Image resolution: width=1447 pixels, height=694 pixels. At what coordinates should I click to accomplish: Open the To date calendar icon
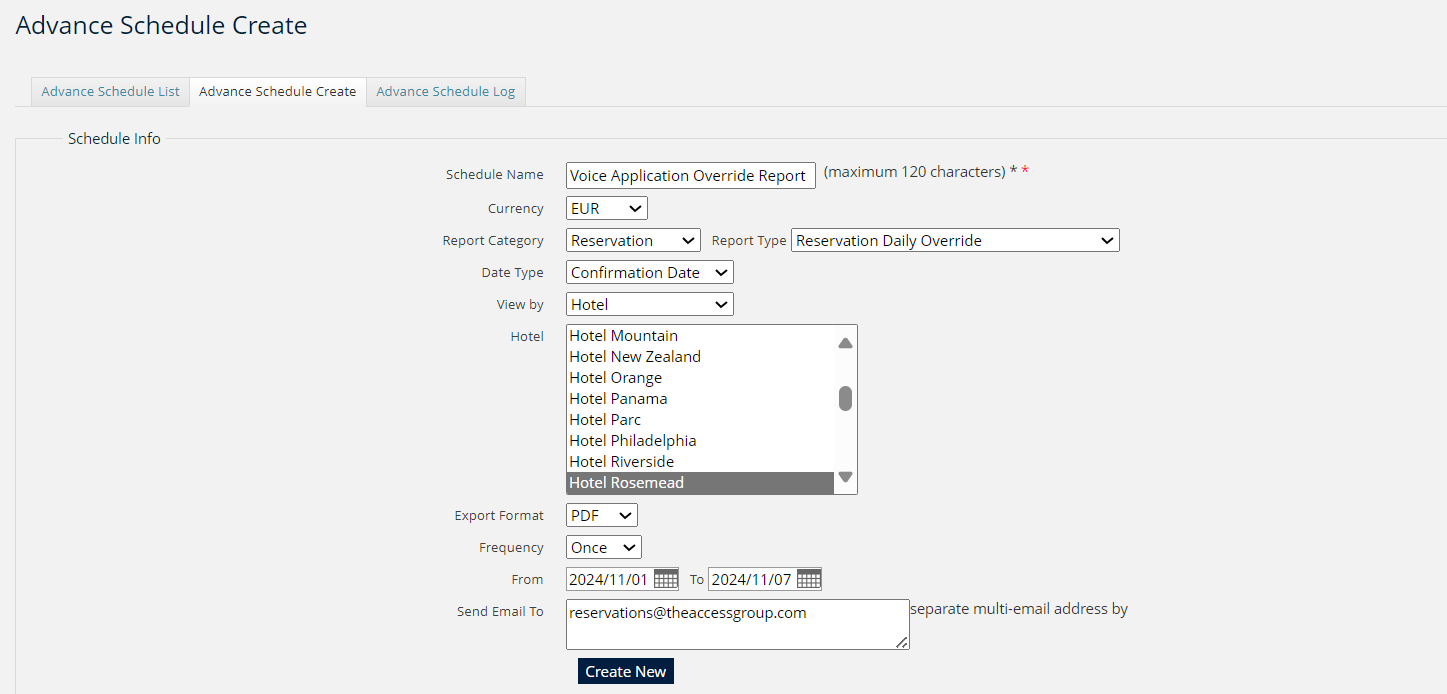pyautogui.click(x=809, y=579)
